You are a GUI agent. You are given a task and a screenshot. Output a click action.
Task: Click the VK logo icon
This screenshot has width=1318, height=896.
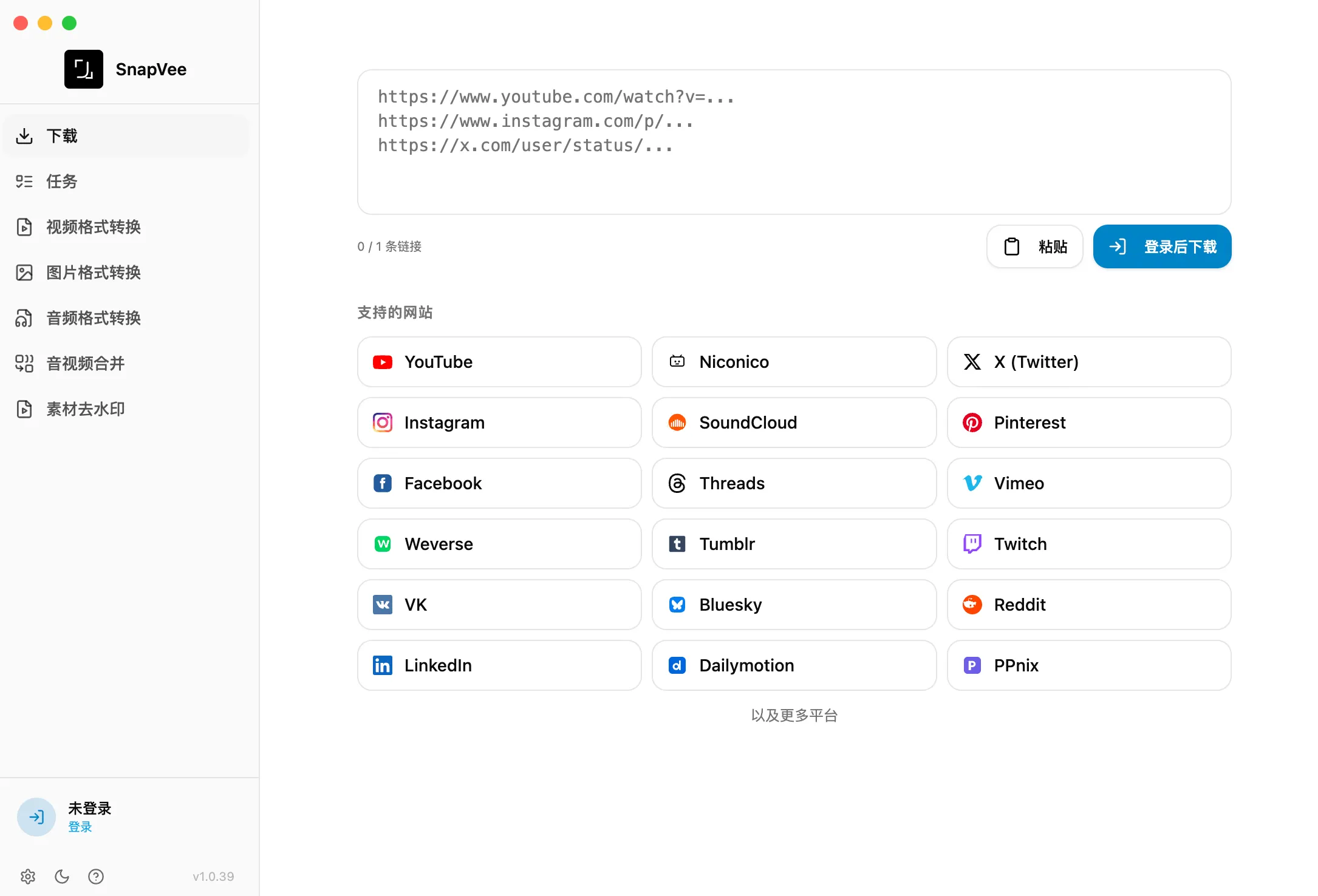click(383, 605)
